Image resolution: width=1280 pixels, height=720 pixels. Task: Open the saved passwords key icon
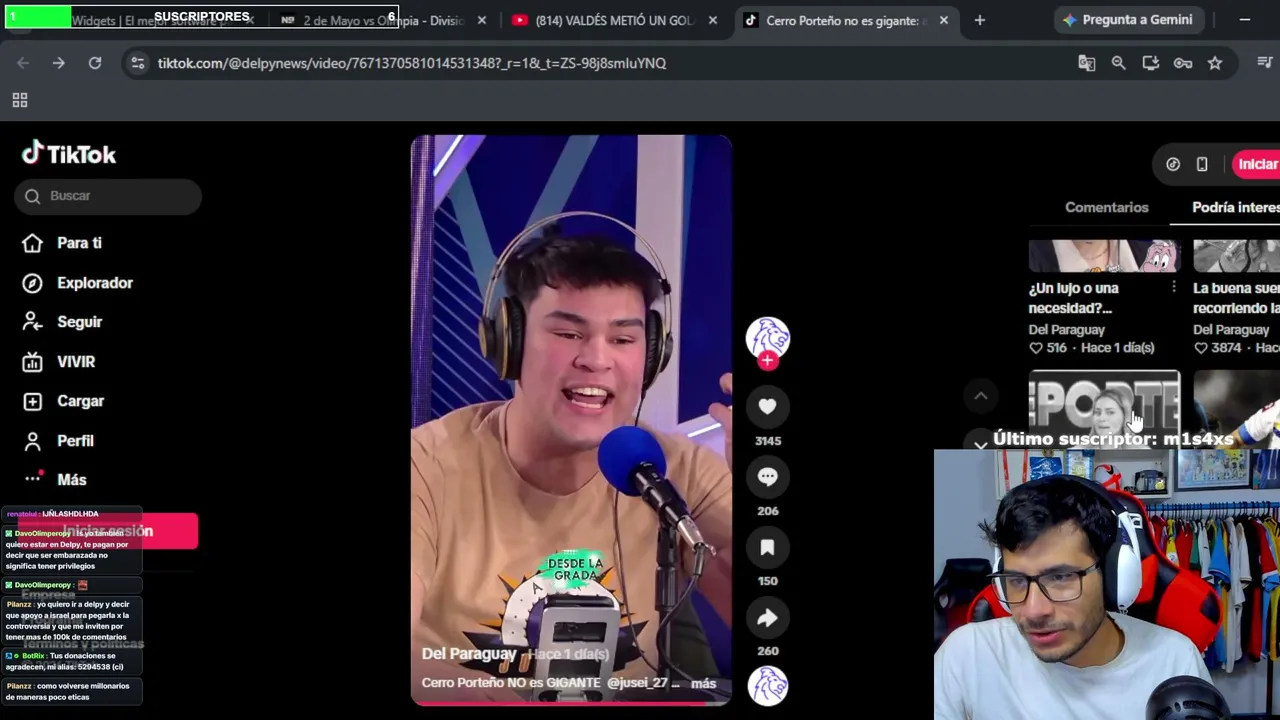click(1183, 63)
